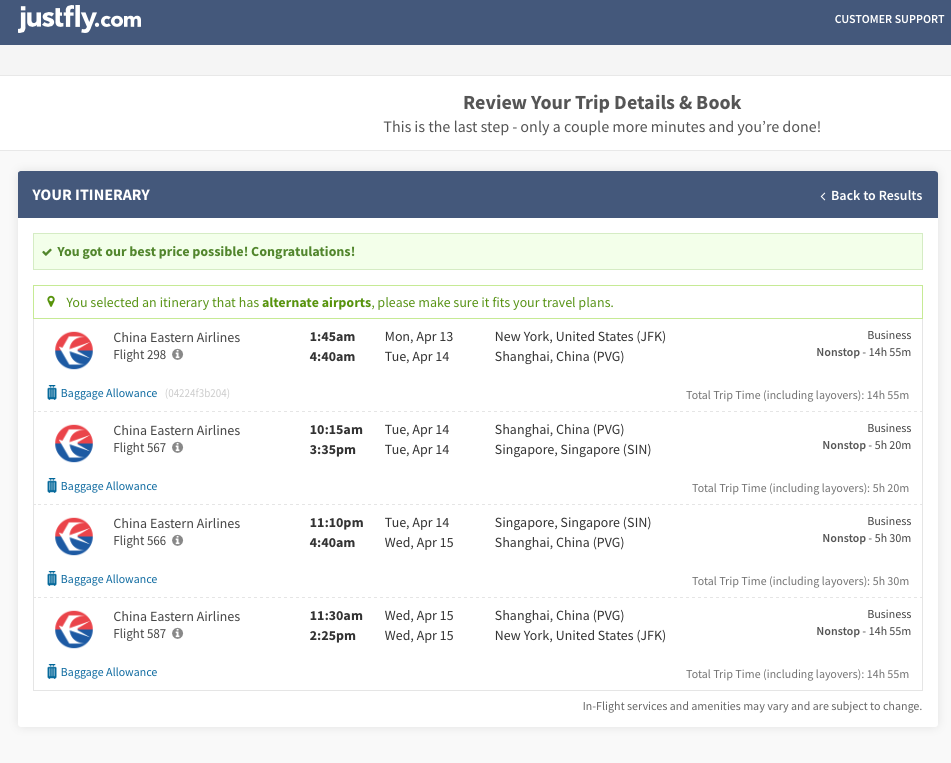Click 'Nonstop - 5h 30m' label
This screenshot has height=763, width=951.
[x=867, y=538]
